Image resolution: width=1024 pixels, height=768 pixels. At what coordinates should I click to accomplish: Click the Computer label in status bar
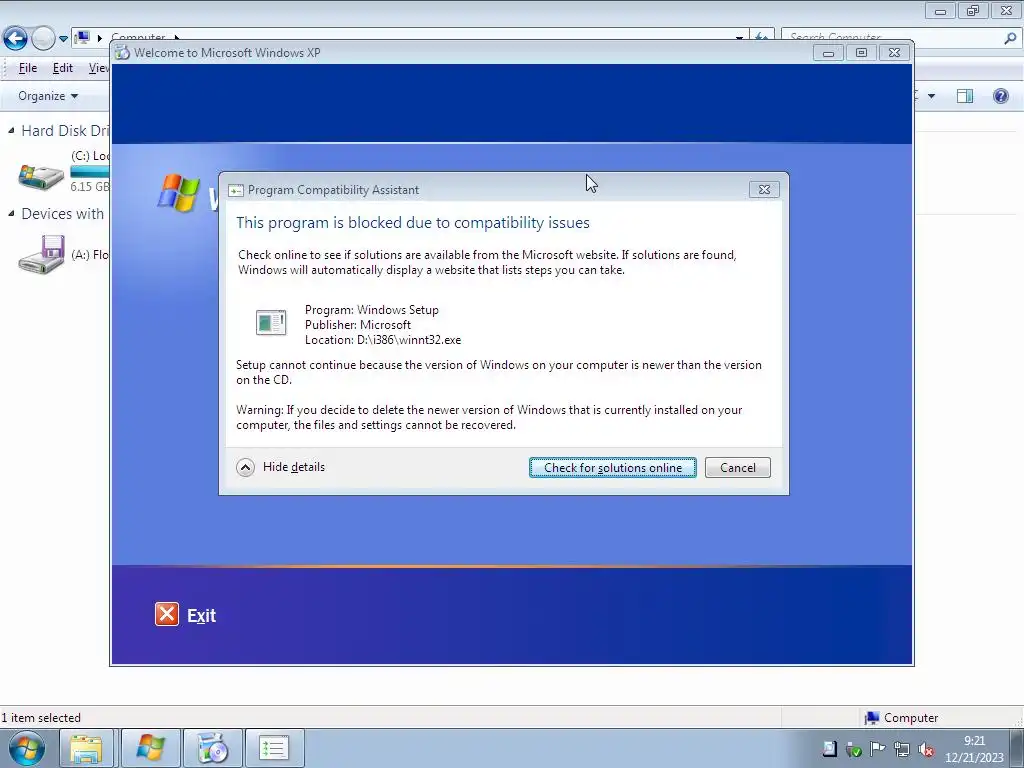tap(911, 718)
